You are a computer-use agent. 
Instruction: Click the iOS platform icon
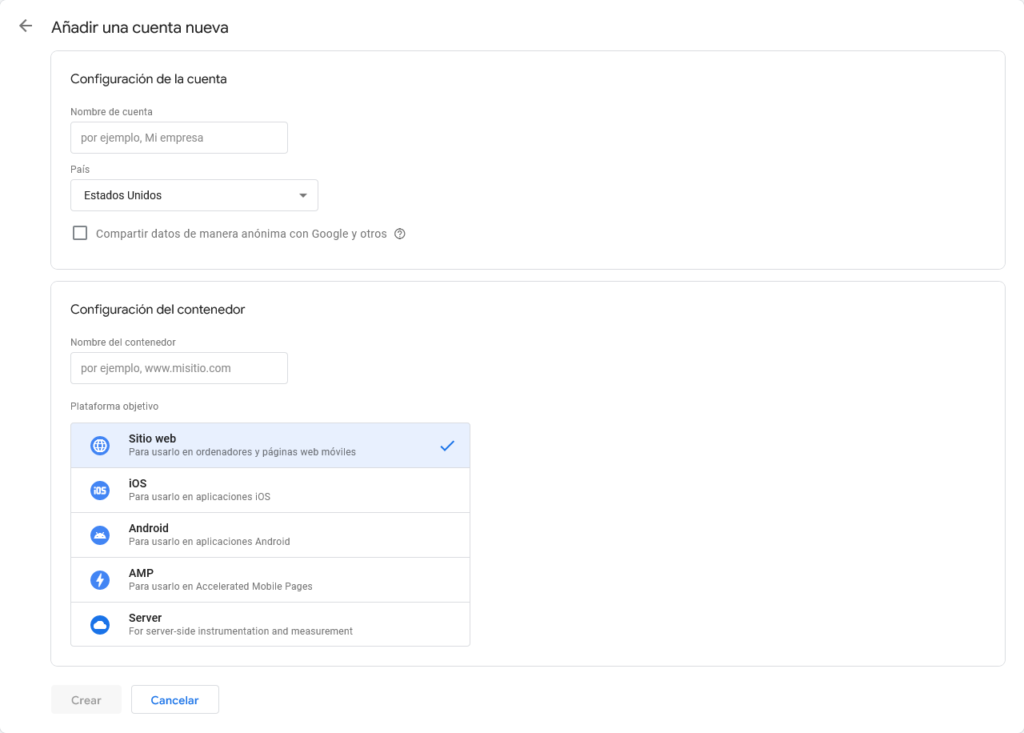[x=99, y=490]
